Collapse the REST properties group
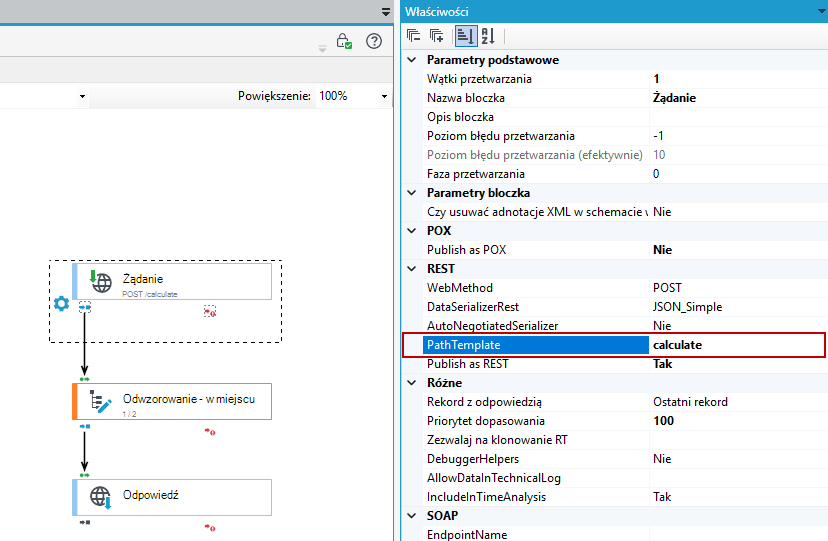 pos(412,269)
